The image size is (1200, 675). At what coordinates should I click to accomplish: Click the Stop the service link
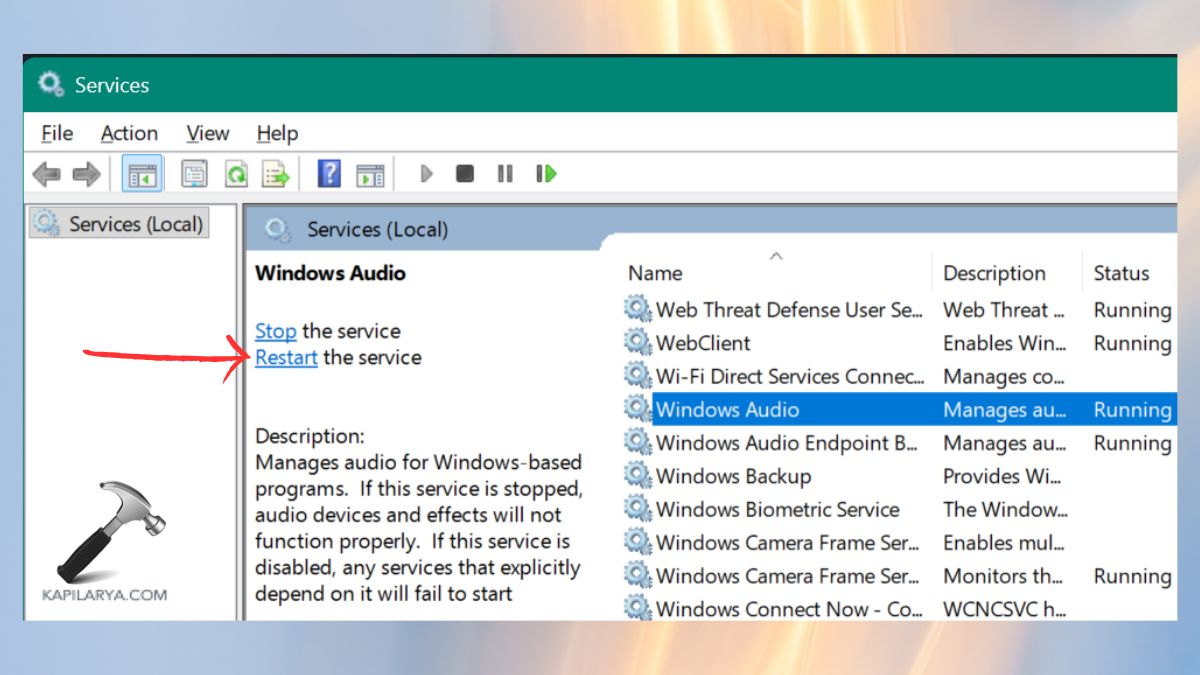[x=275, y=331]
